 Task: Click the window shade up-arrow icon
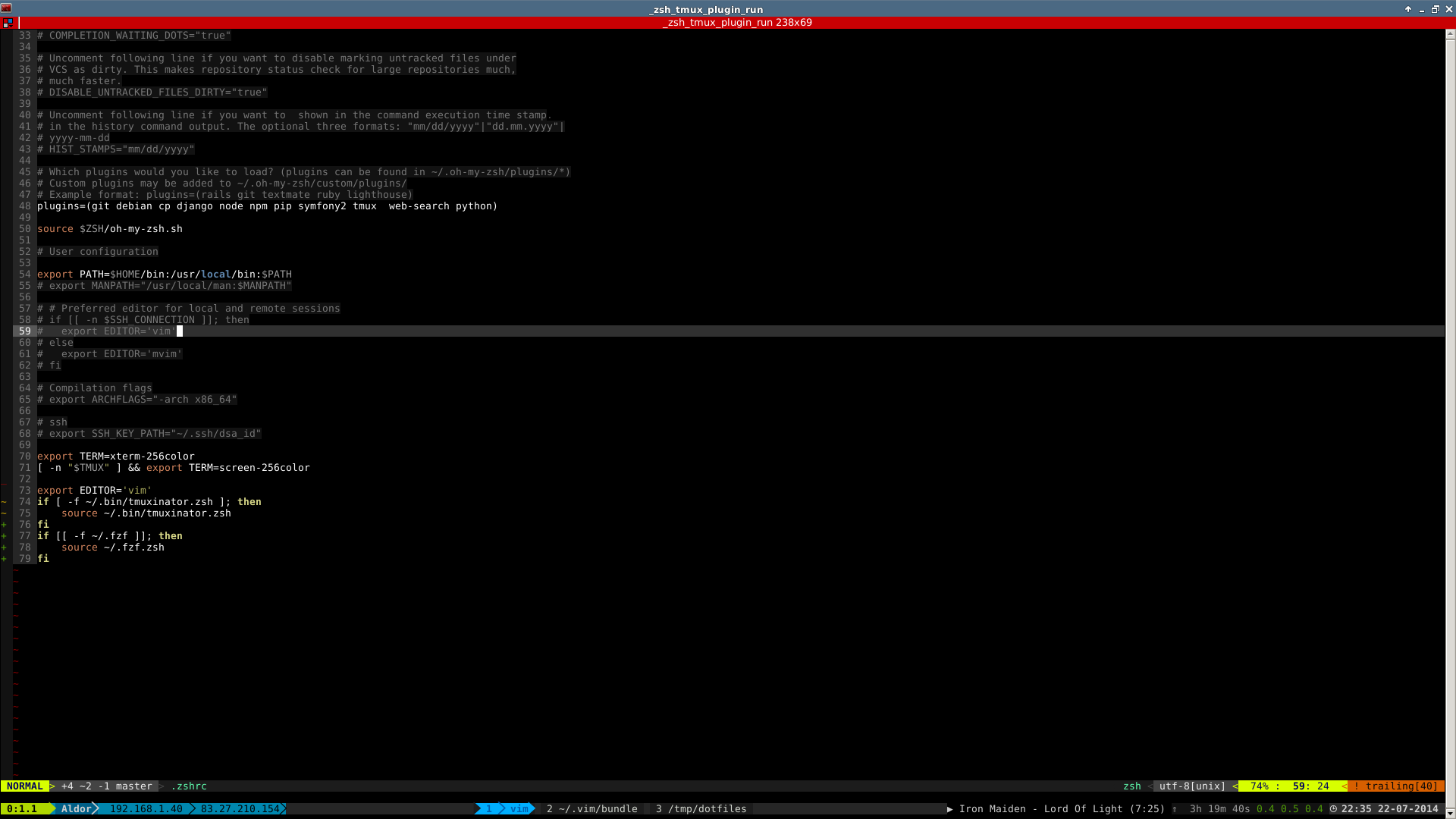click(x=1408, y=9)
